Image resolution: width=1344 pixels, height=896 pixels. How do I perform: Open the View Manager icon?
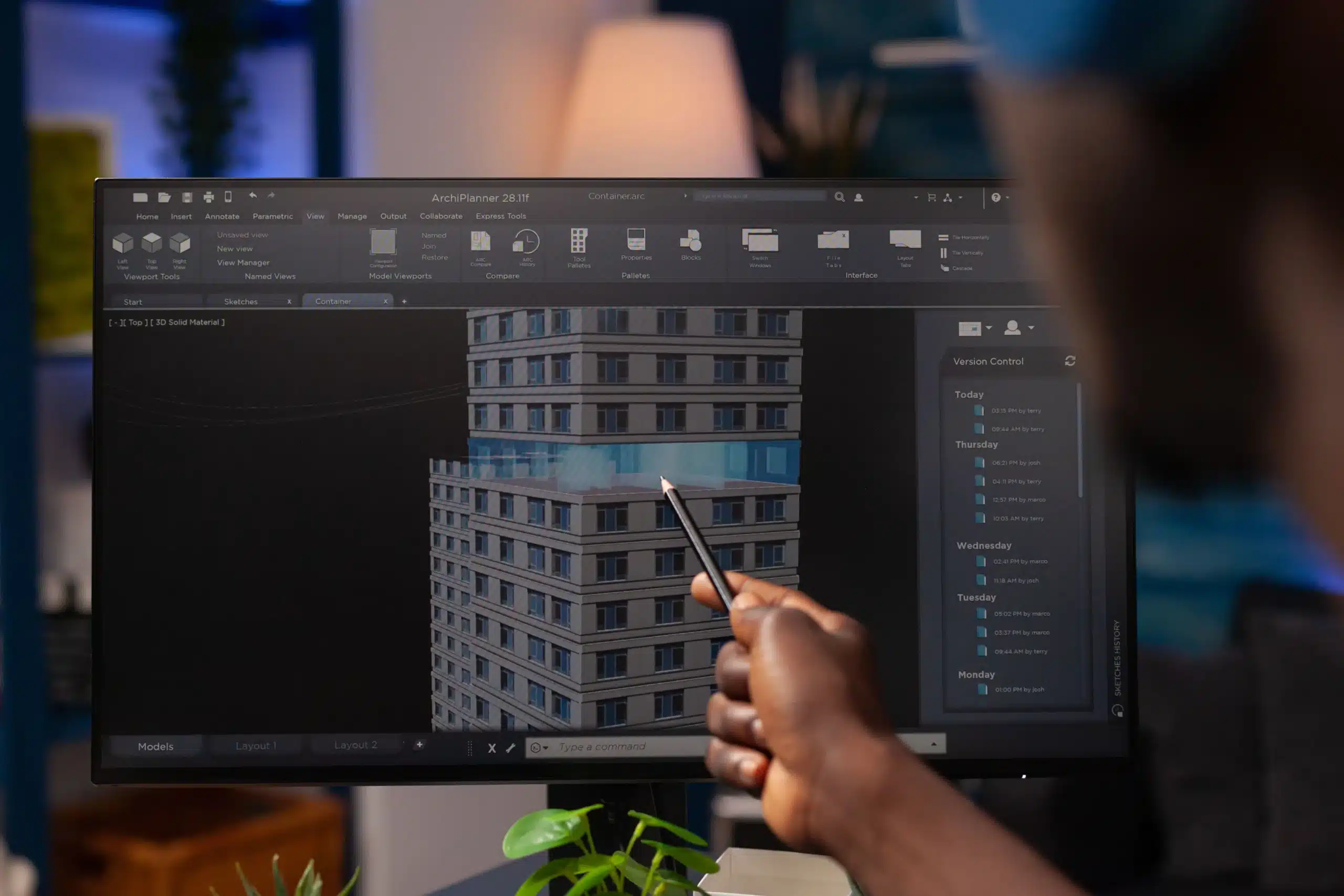coord(243,262)
